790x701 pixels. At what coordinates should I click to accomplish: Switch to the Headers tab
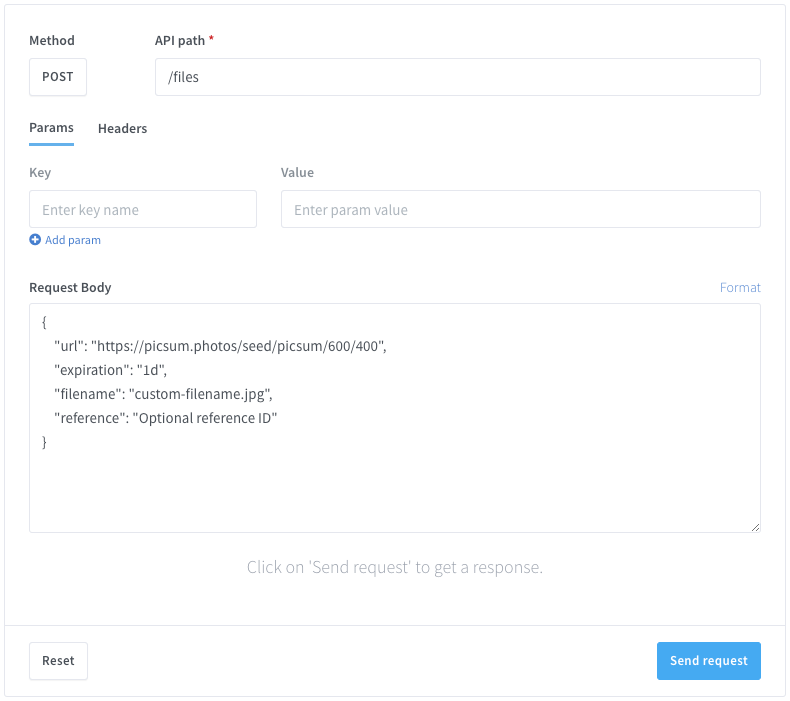(122, 128)
